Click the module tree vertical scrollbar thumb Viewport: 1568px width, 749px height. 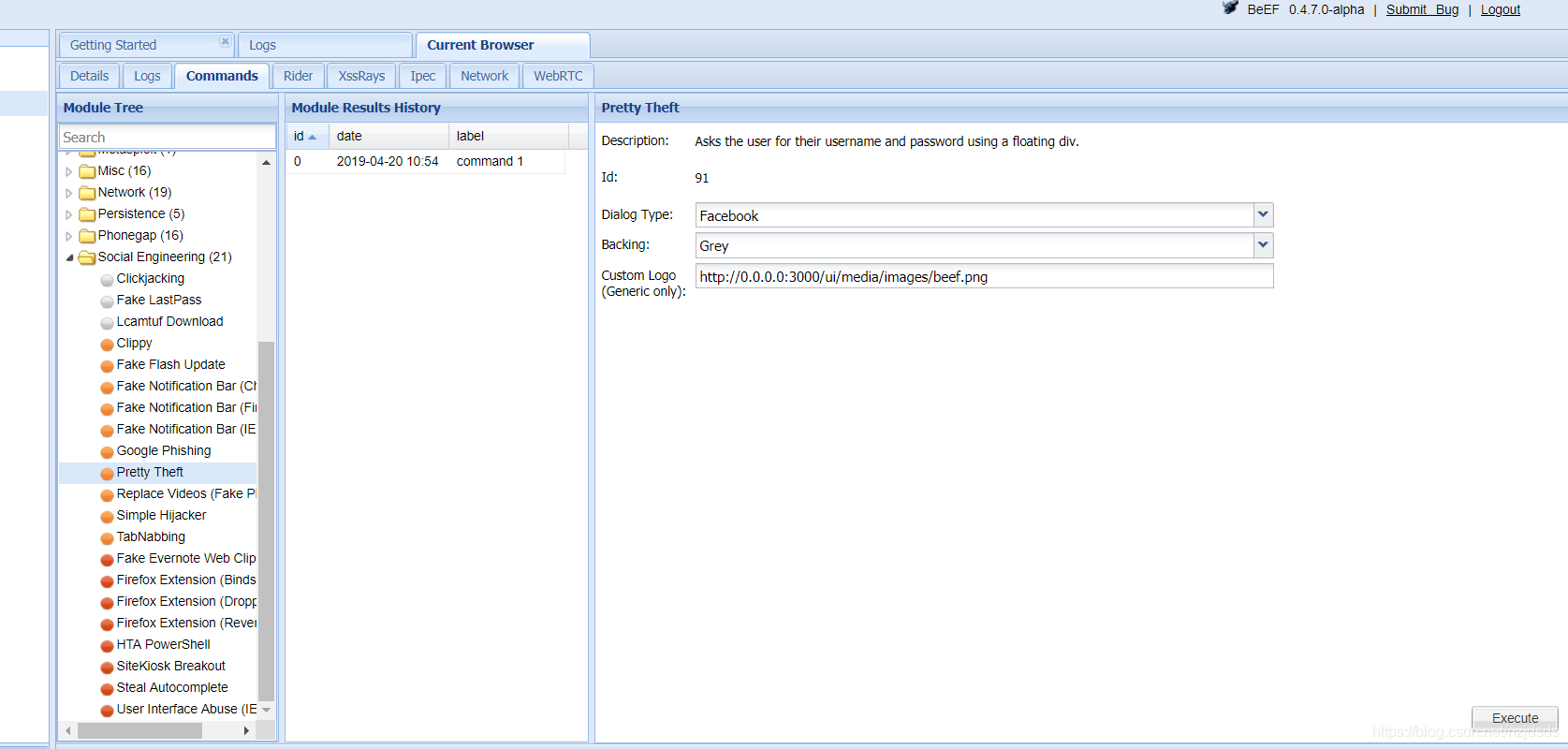point(266,521)
